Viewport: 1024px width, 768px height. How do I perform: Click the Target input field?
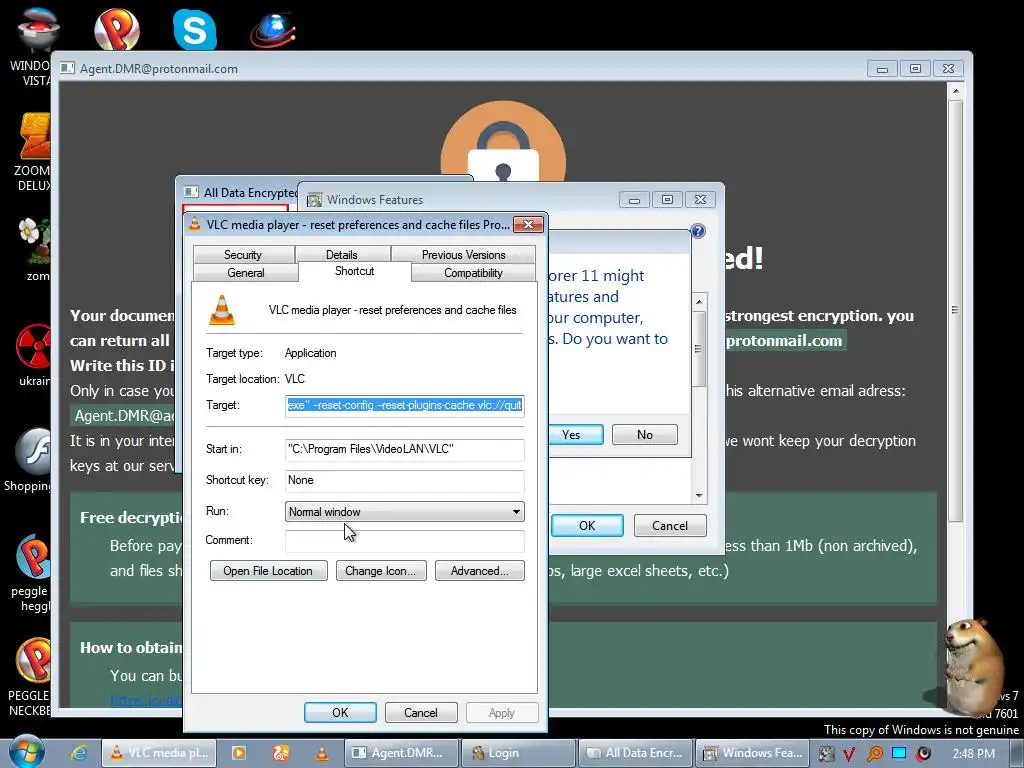[x=404, y=405]
